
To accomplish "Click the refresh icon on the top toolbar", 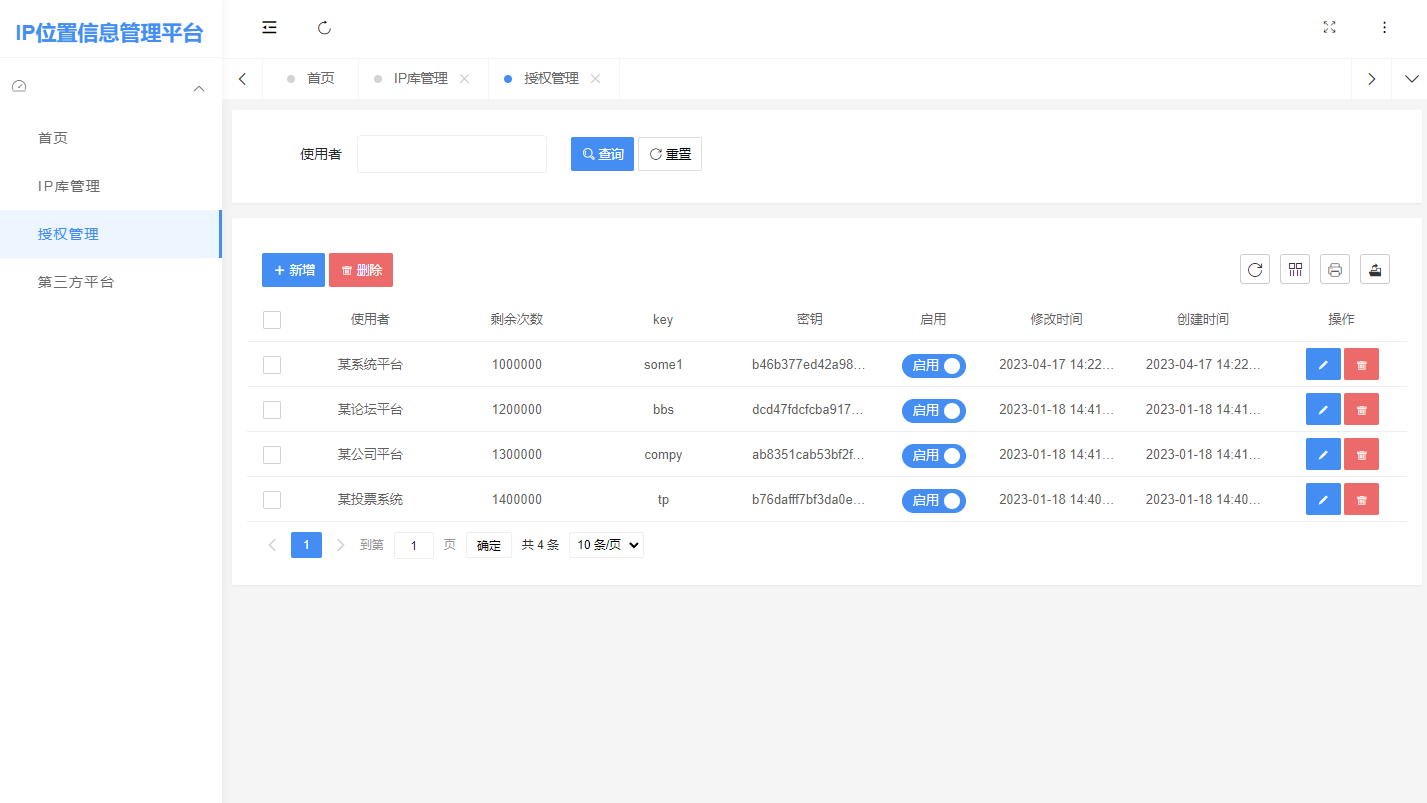I will tap(323, 27).
